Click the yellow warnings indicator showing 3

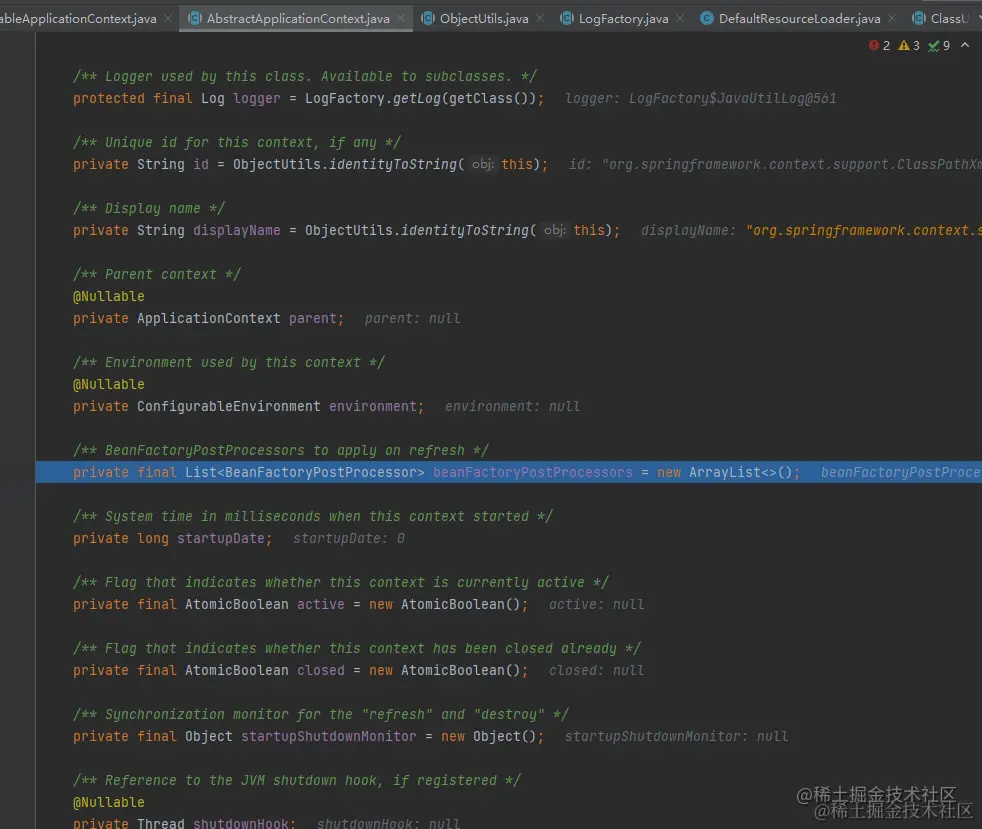(x=909, y=46)
